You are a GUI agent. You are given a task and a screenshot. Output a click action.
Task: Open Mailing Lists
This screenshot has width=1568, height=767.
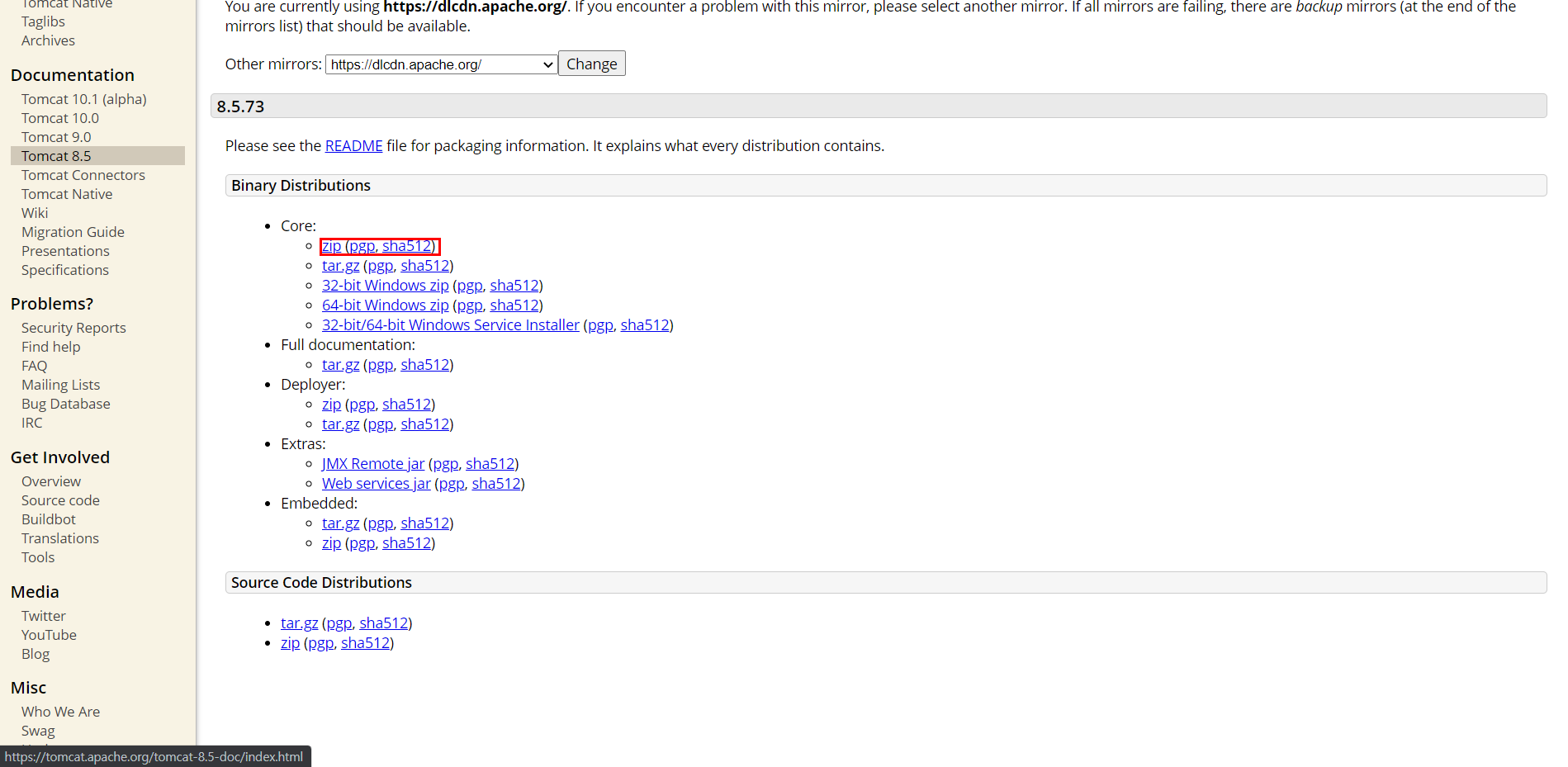(x=60, y=385)
